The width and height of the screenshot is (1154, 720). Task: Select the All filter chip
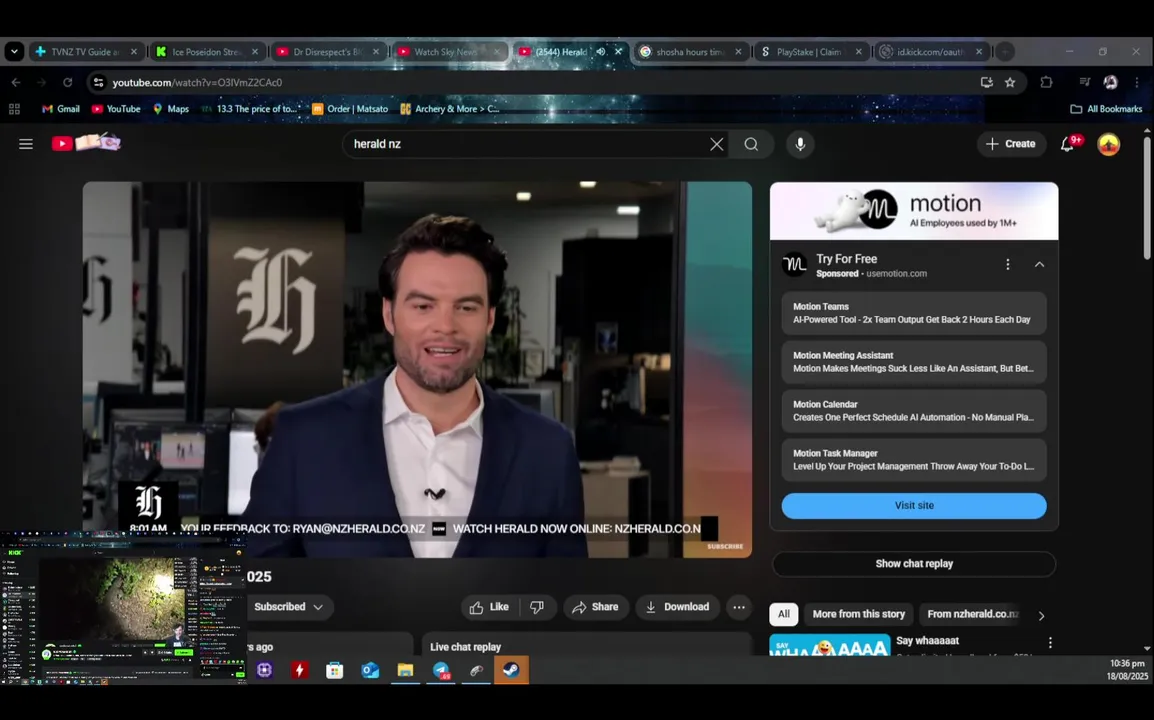click(784, 614)
